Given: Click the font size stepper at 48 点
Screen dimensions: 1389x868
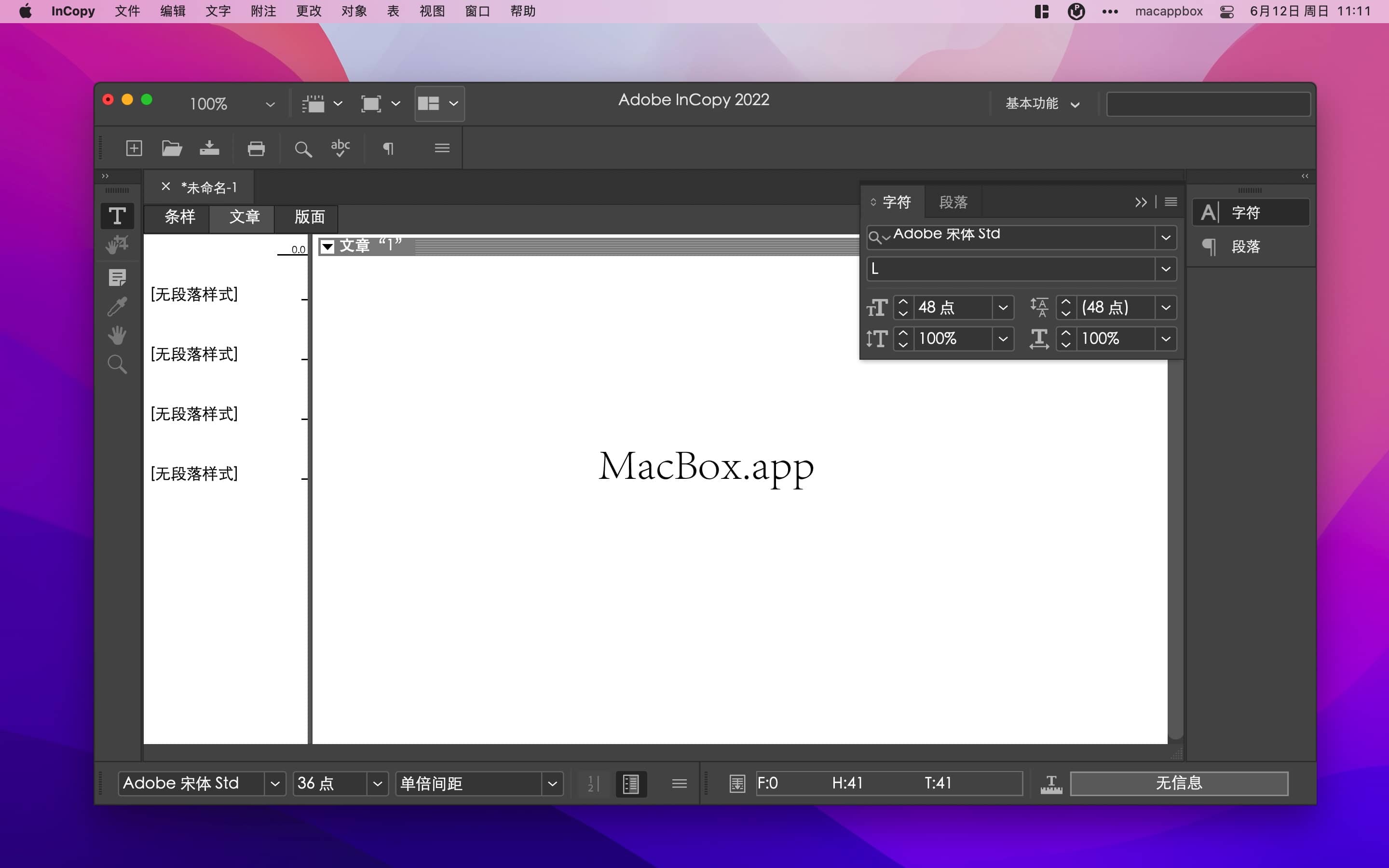Looking at the screenshot, I should pyautogui.click(x=903, y=307).
